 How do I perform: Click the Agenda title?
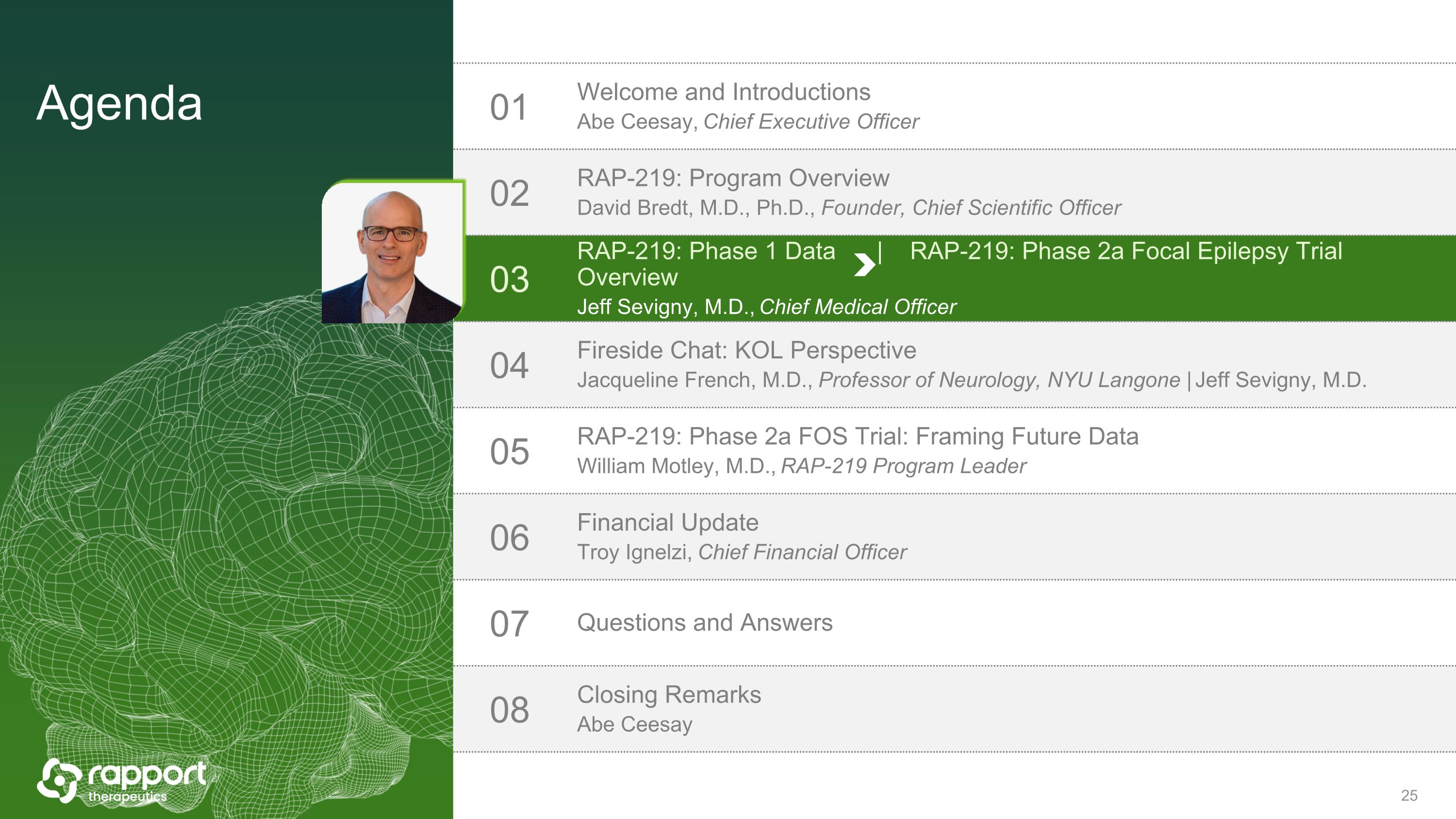click(x=119, y=103)
